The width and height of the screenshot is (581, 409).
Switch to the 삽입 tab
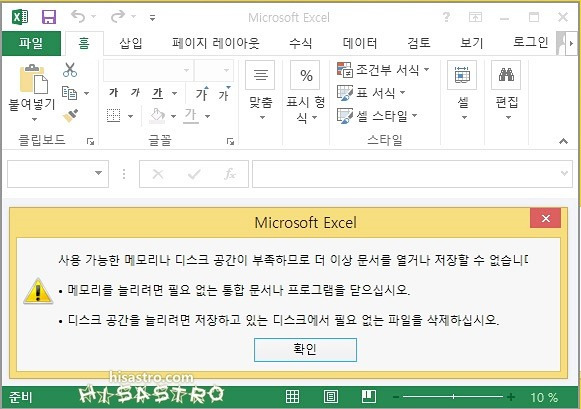tap(130, 43)
